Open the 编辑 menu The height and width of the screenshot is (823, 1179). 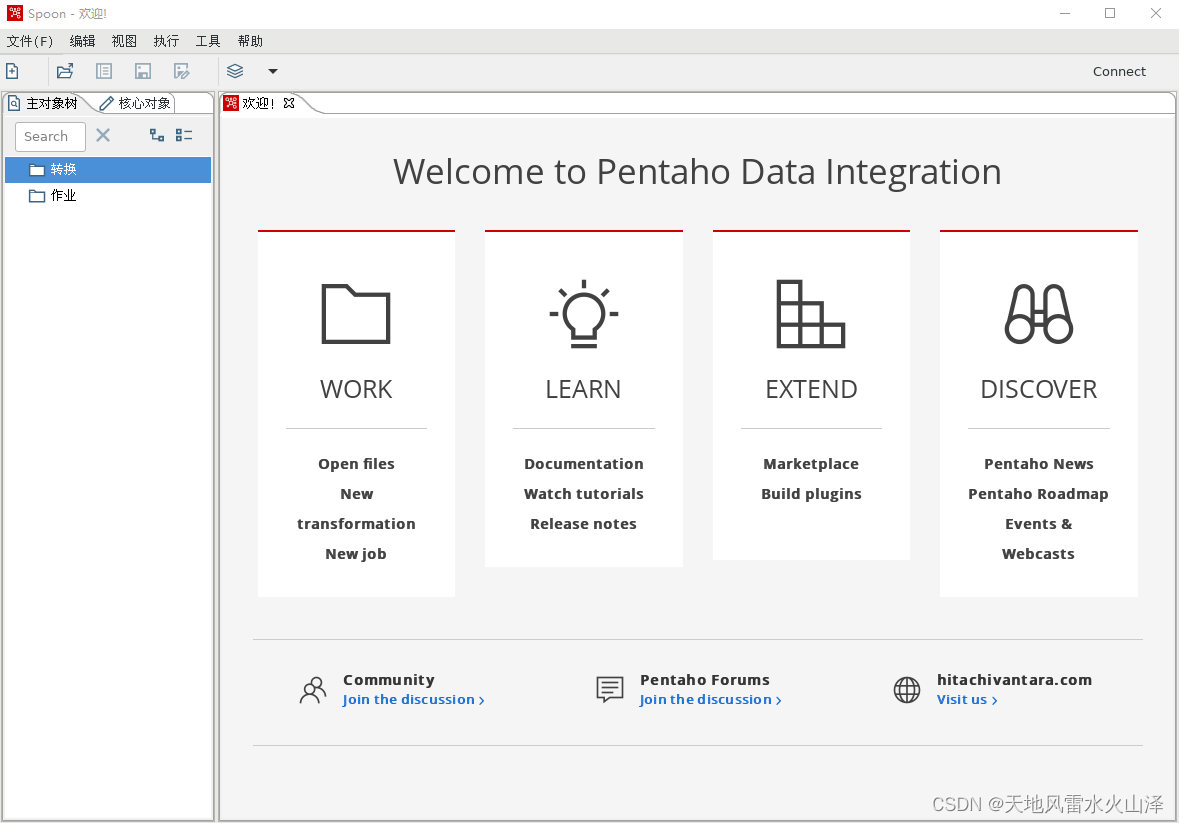(x=83, y=41)
